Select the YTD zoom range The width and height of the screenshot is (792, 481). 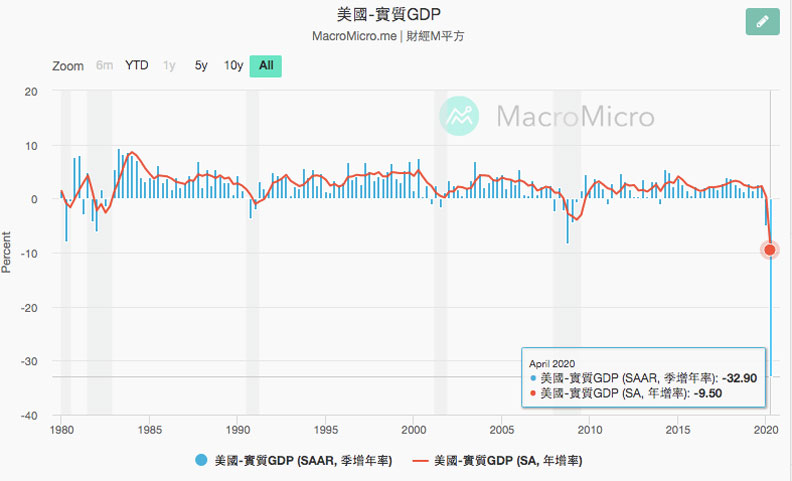pyautogui.click(x=136, y=66)
